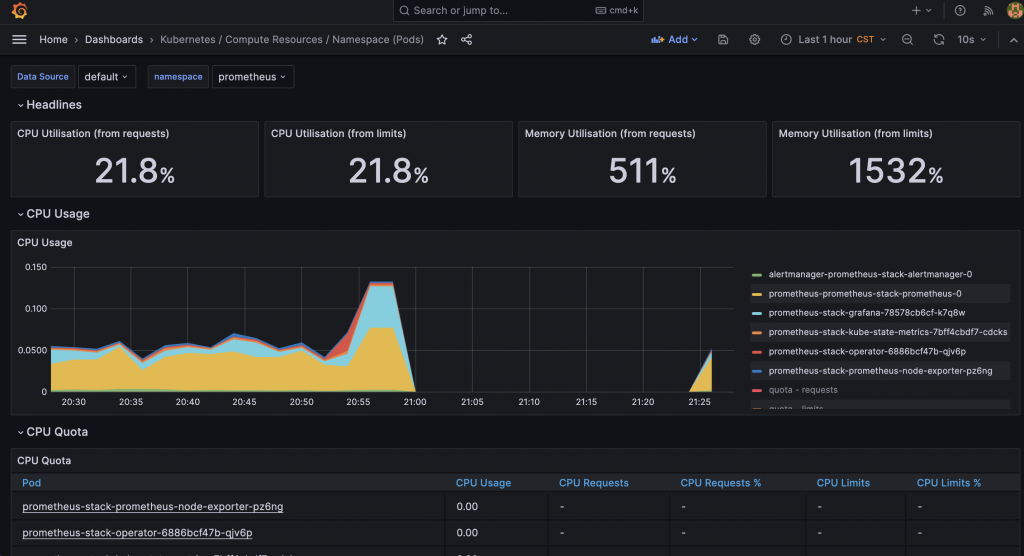Screen dimensions: 1024x556
Task: Click 0.00 CPU Usage for node-exporter row
Action: [467, 506]
